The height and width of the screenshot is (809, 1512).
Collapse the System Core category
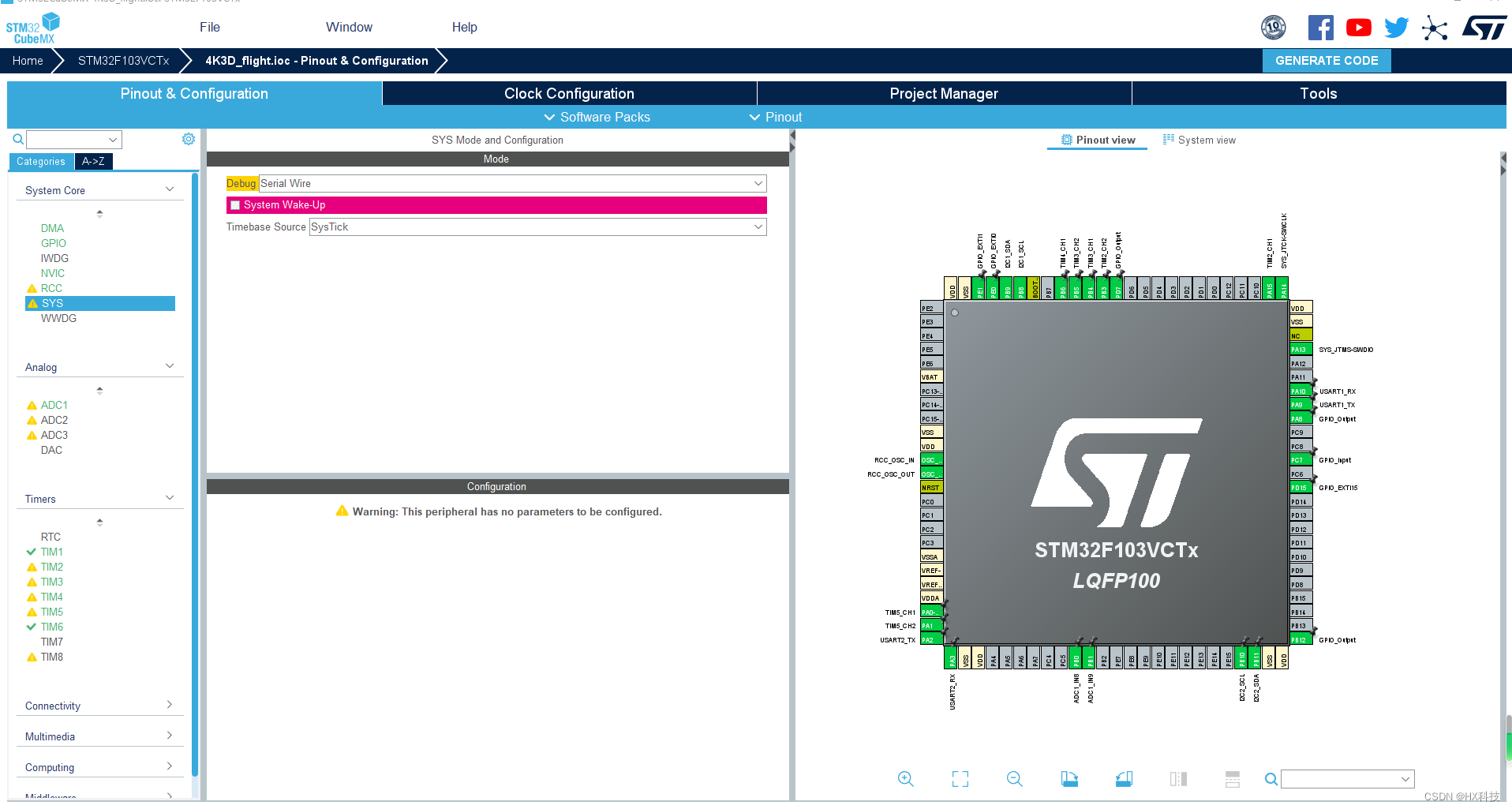(169, 189)
